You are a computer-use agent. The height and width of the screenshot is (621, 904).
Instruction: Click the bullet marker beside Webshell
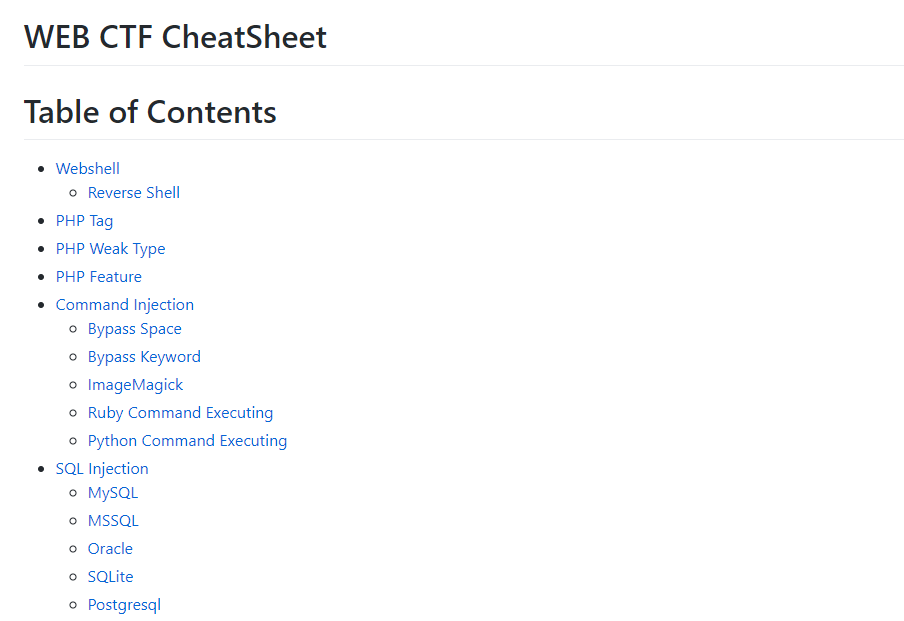click(x=41, y=169)
